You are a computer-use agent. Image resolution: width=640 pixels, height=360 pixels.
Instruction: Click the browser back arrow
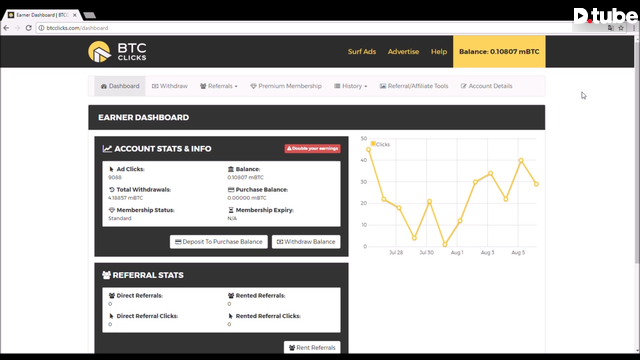[6, 28]
